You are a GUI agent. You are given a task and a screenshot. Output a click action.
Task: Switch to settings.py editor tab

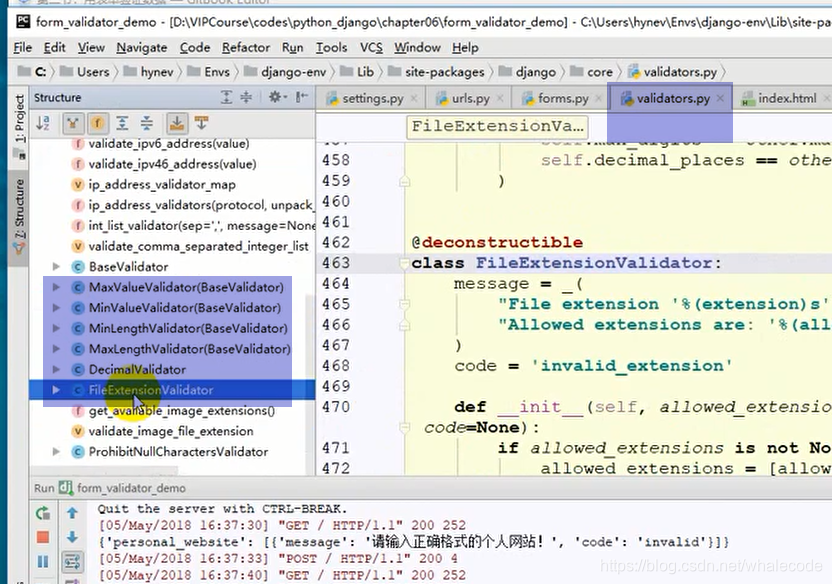pyautogui.click(x=372, y=99)
